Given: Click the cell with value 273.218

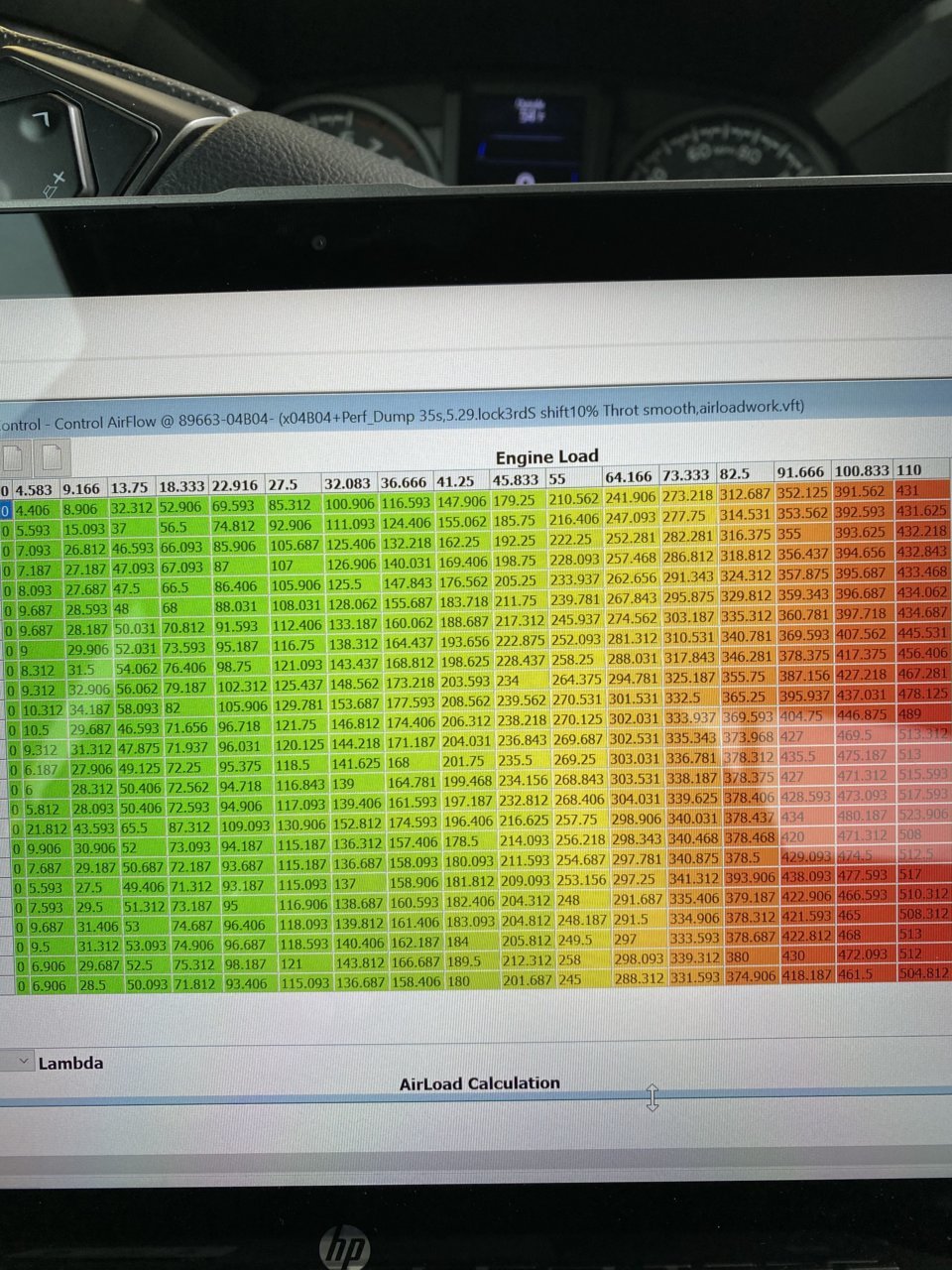Looking at the screenshot, I should click(689, 496).
